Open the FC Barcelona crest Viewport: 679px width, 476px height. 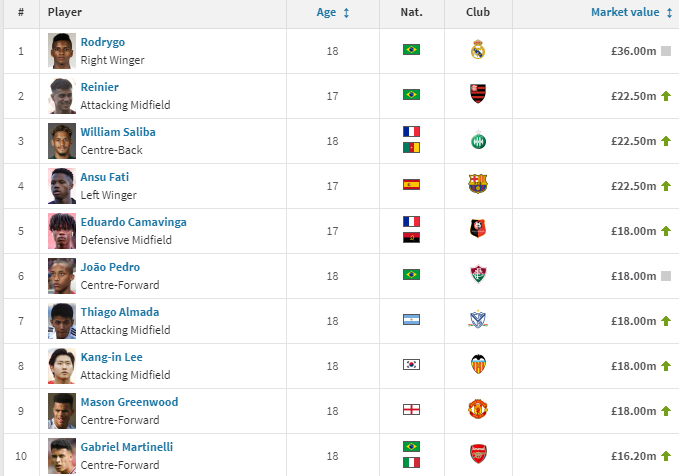pos(478,184)
